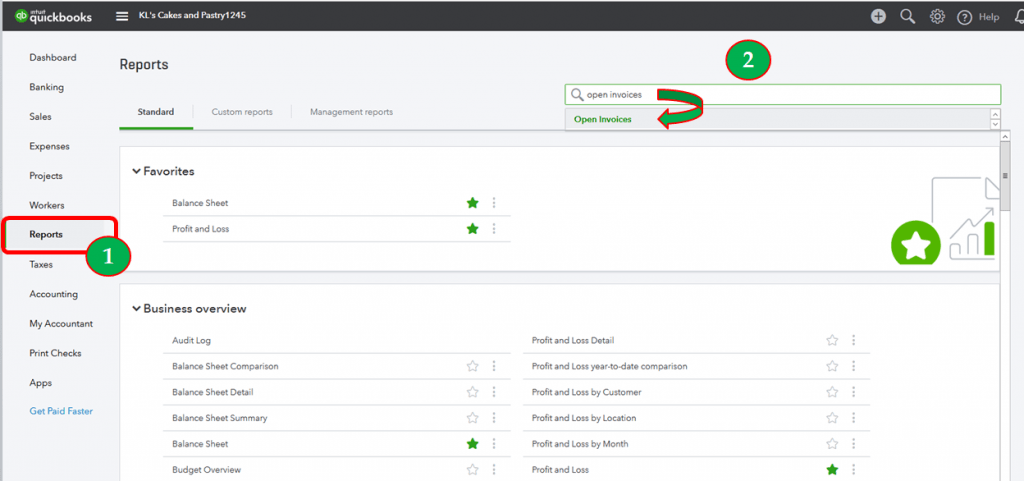Open Apps in sidebar
The height and width of the screenshot is (481, 1024).
(40, 383)
